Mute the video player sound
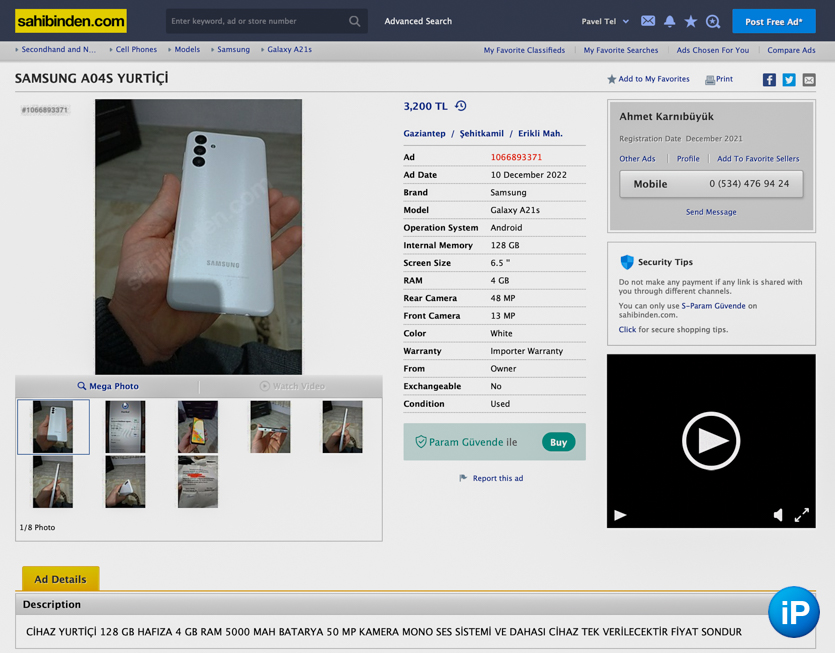 point(778,515)
